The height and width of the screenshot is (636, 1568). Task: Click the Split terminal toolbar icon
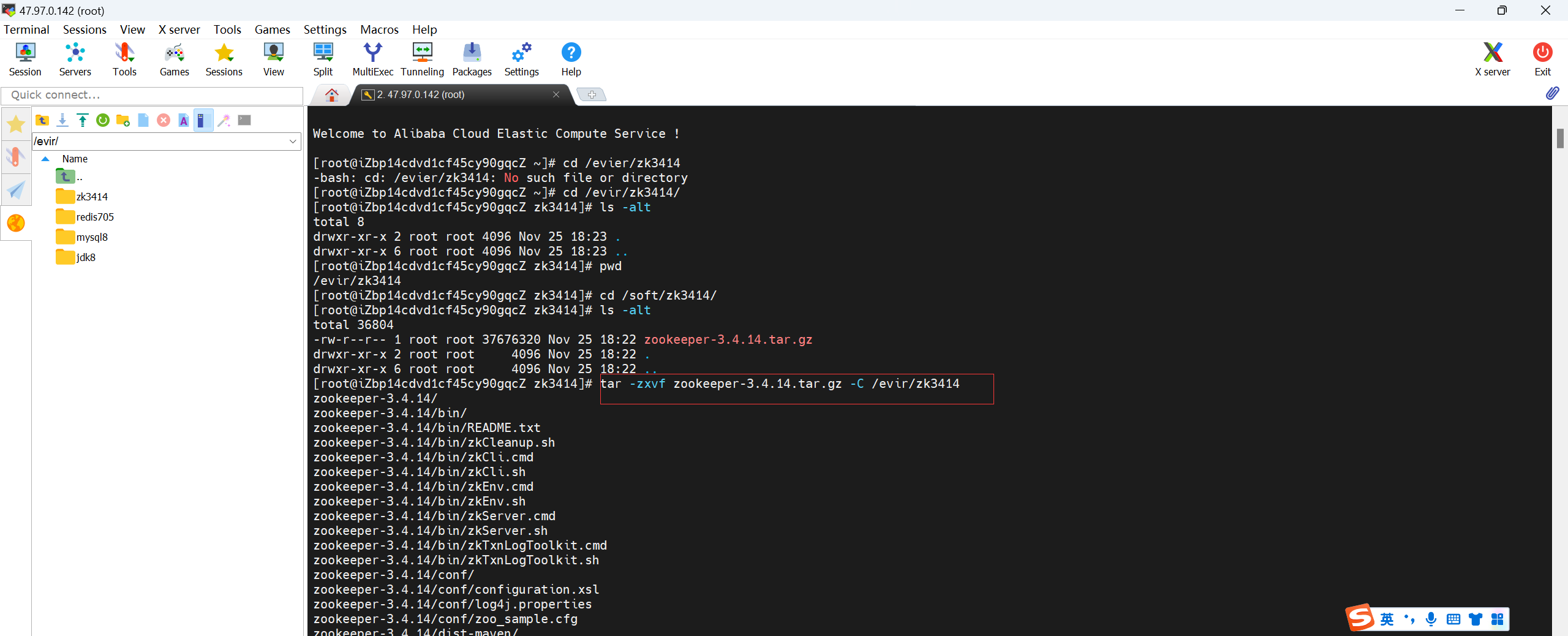(323, 59)
